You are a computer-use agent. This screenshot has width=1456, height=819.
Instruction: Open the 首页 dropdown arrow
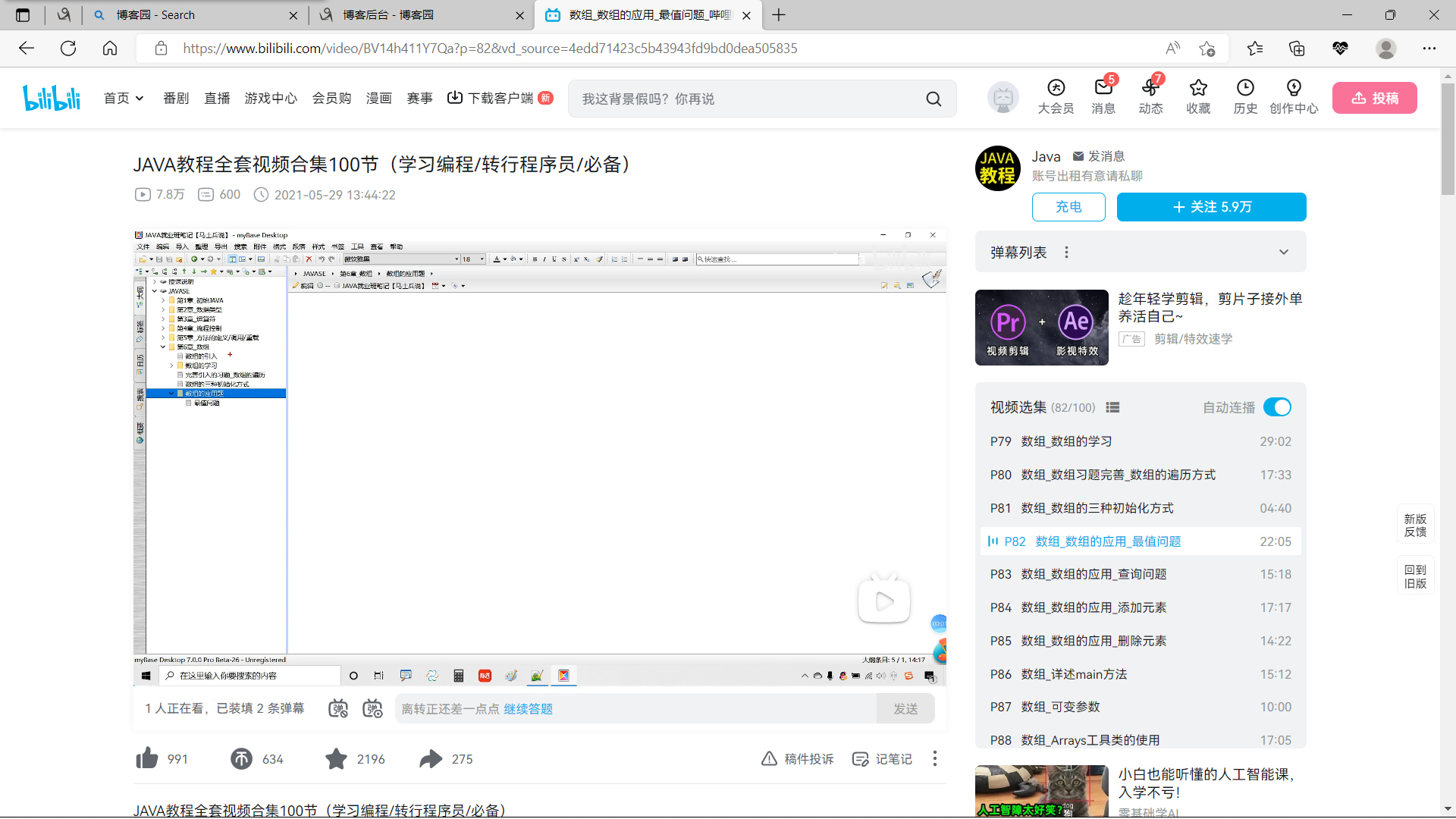[x=140, y=99]
